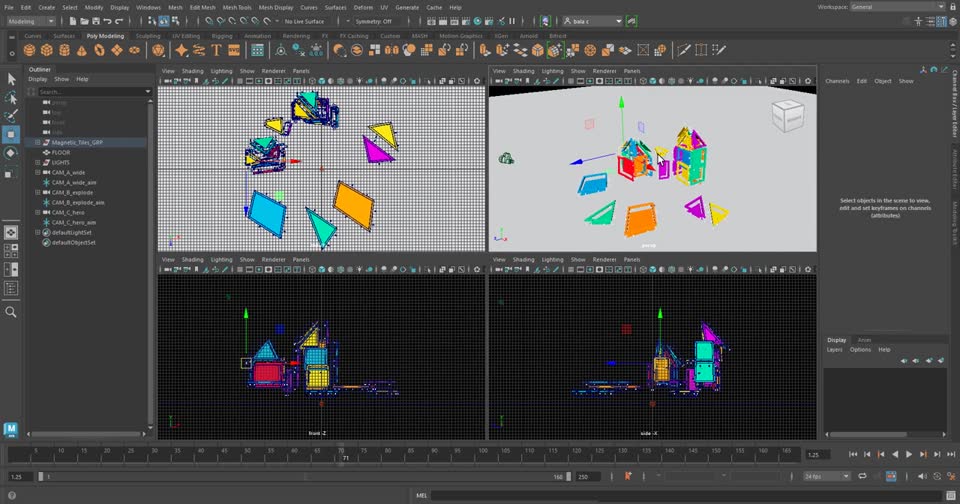
Task: Open the Mesh Tools menu
Action: 237,7
